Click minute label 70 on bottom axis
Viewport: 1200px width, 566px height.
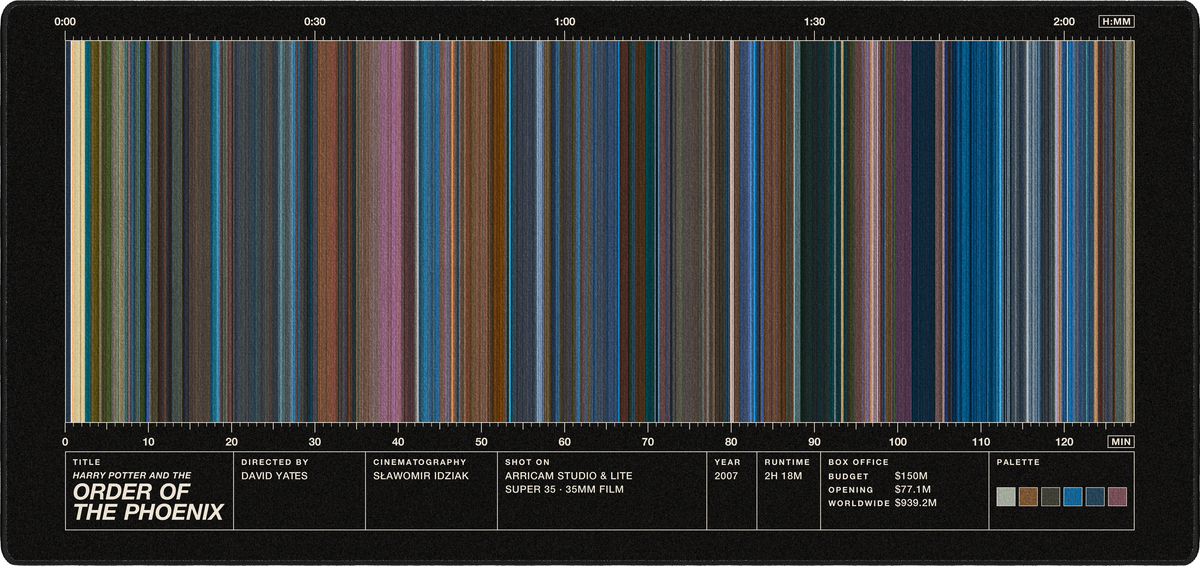click(648, 442)
